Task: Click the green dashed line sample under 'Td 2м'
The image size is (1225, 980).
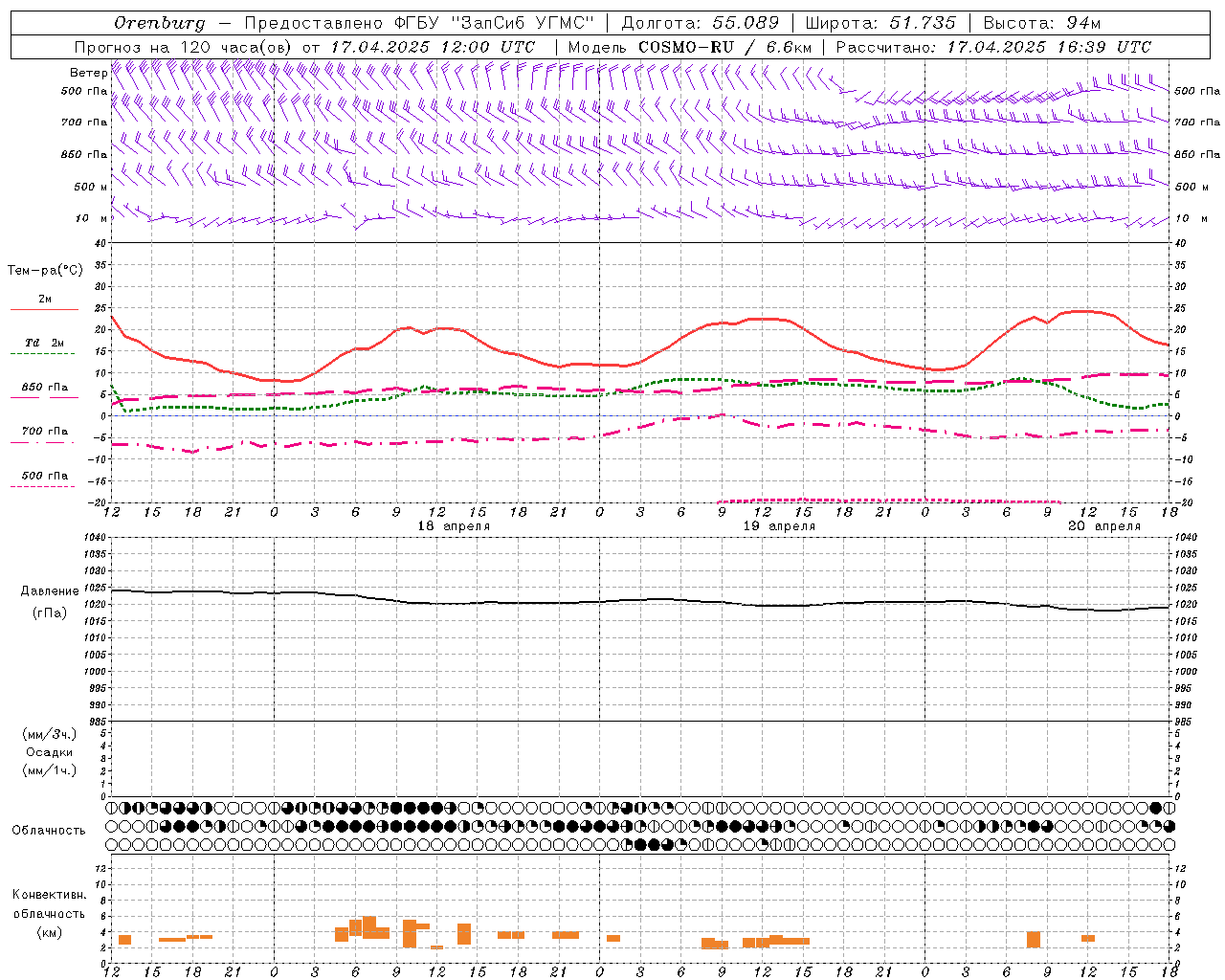Action: coord(42,354)
